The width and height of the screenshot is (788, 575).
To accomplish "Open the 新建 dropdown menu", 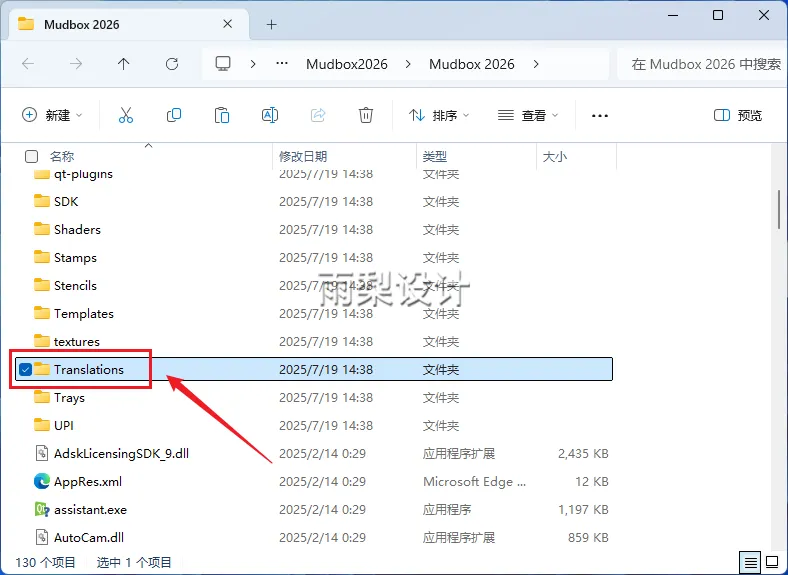I will tap(52, 116).
